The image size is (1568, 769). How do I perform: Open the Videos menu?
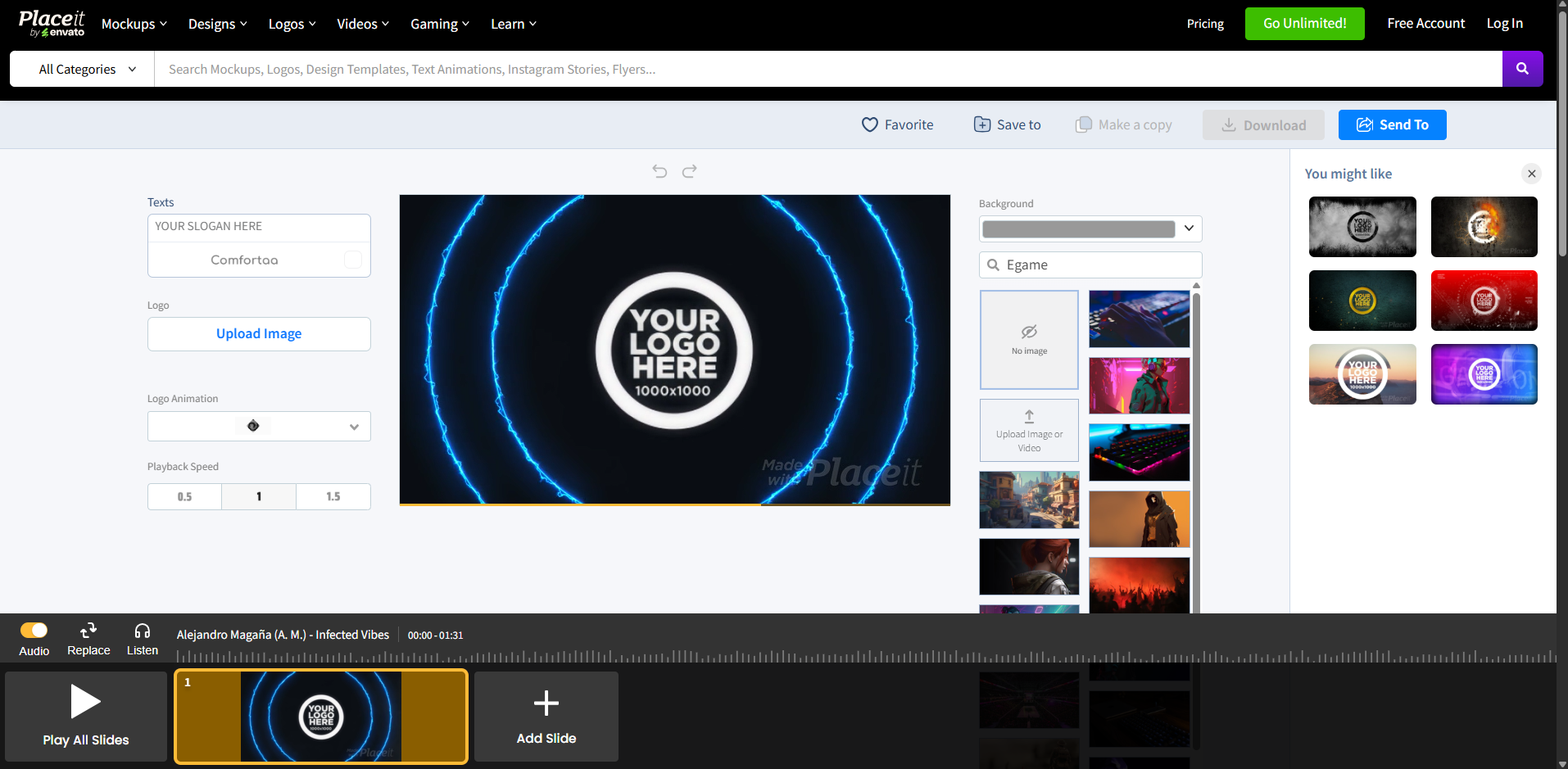pos(362,24)
